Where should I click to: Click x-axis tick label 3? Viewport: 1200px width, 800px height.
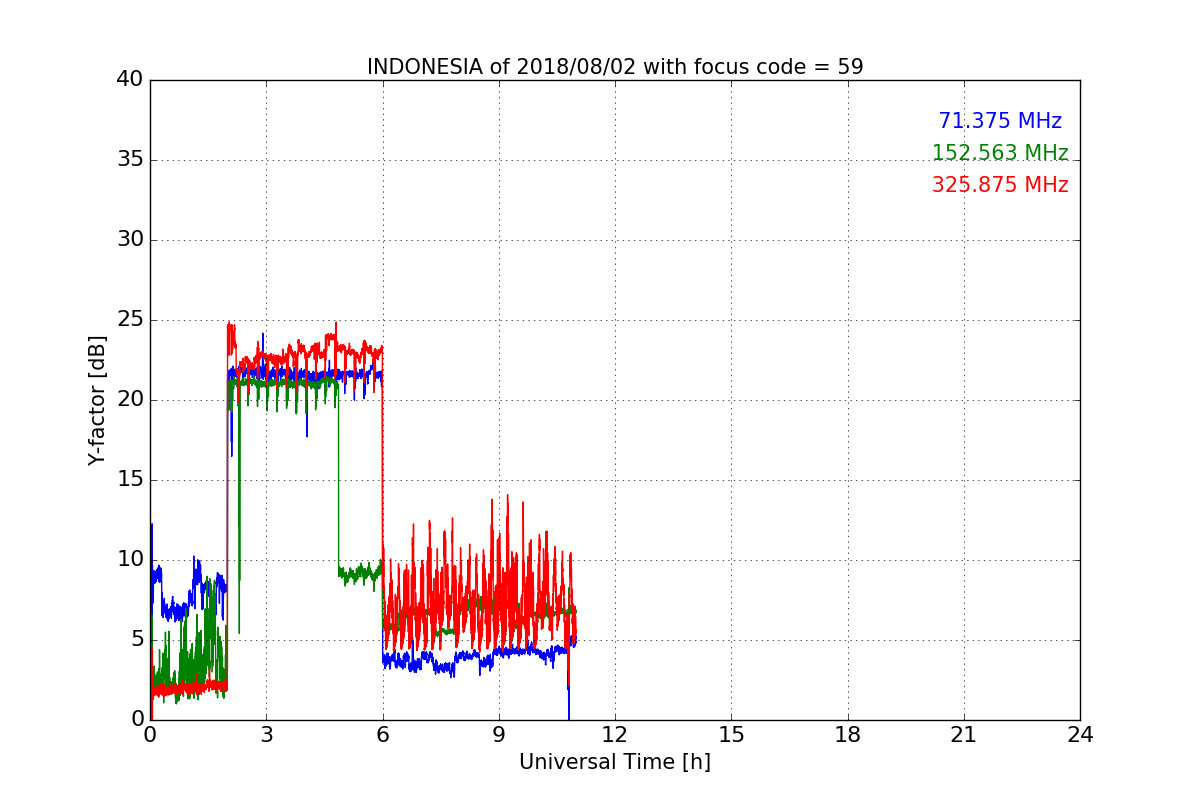point(266,735)
